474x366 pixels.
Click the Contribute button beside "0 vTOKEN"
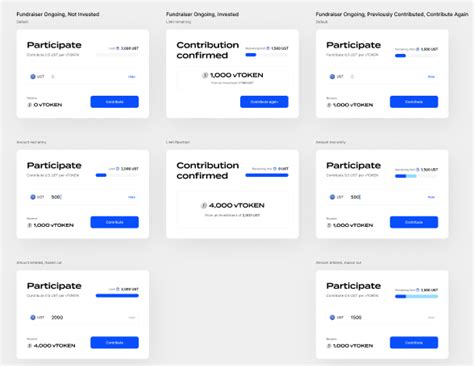click(114, 102)
